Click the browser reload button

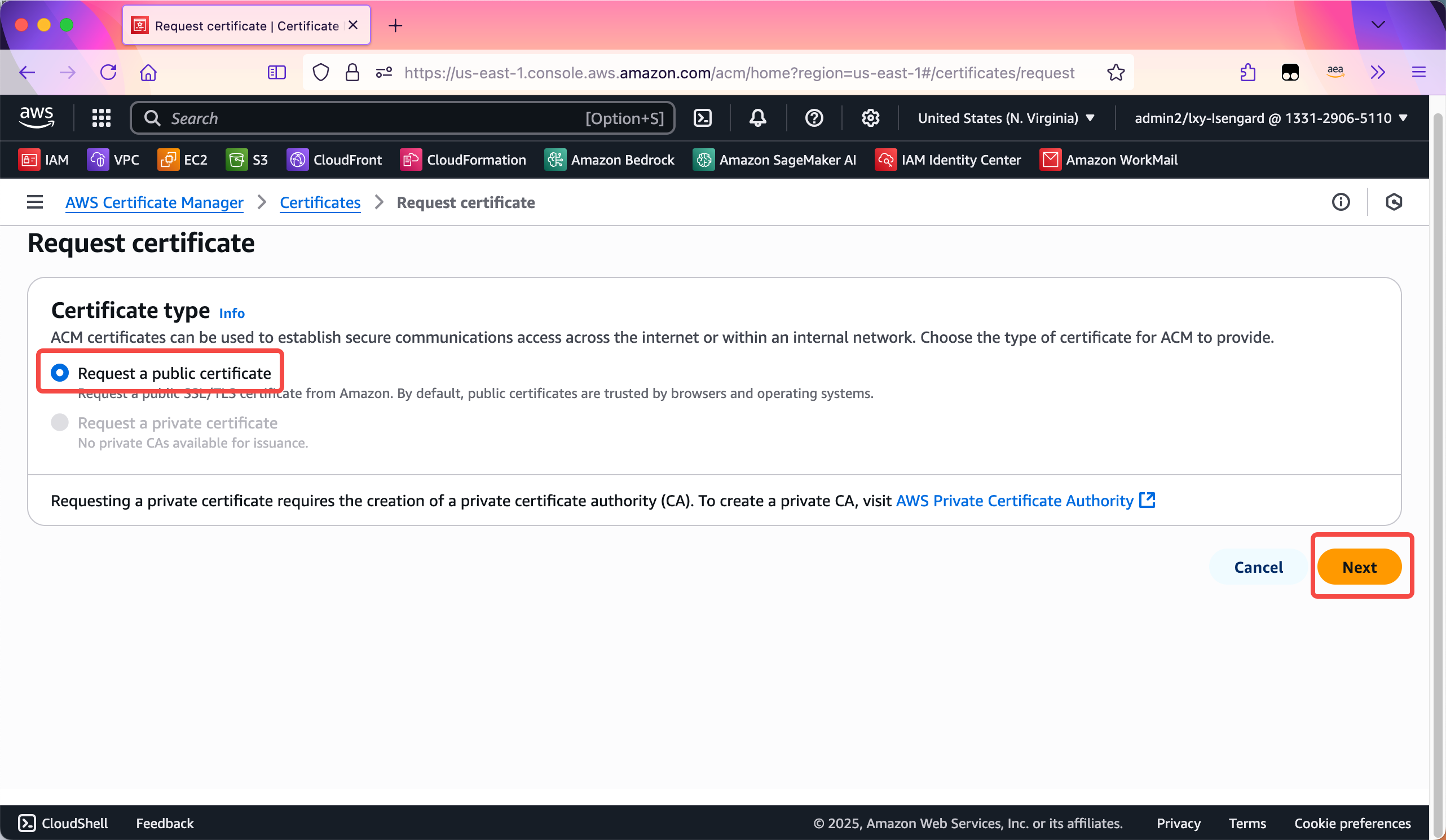[108, 72]
